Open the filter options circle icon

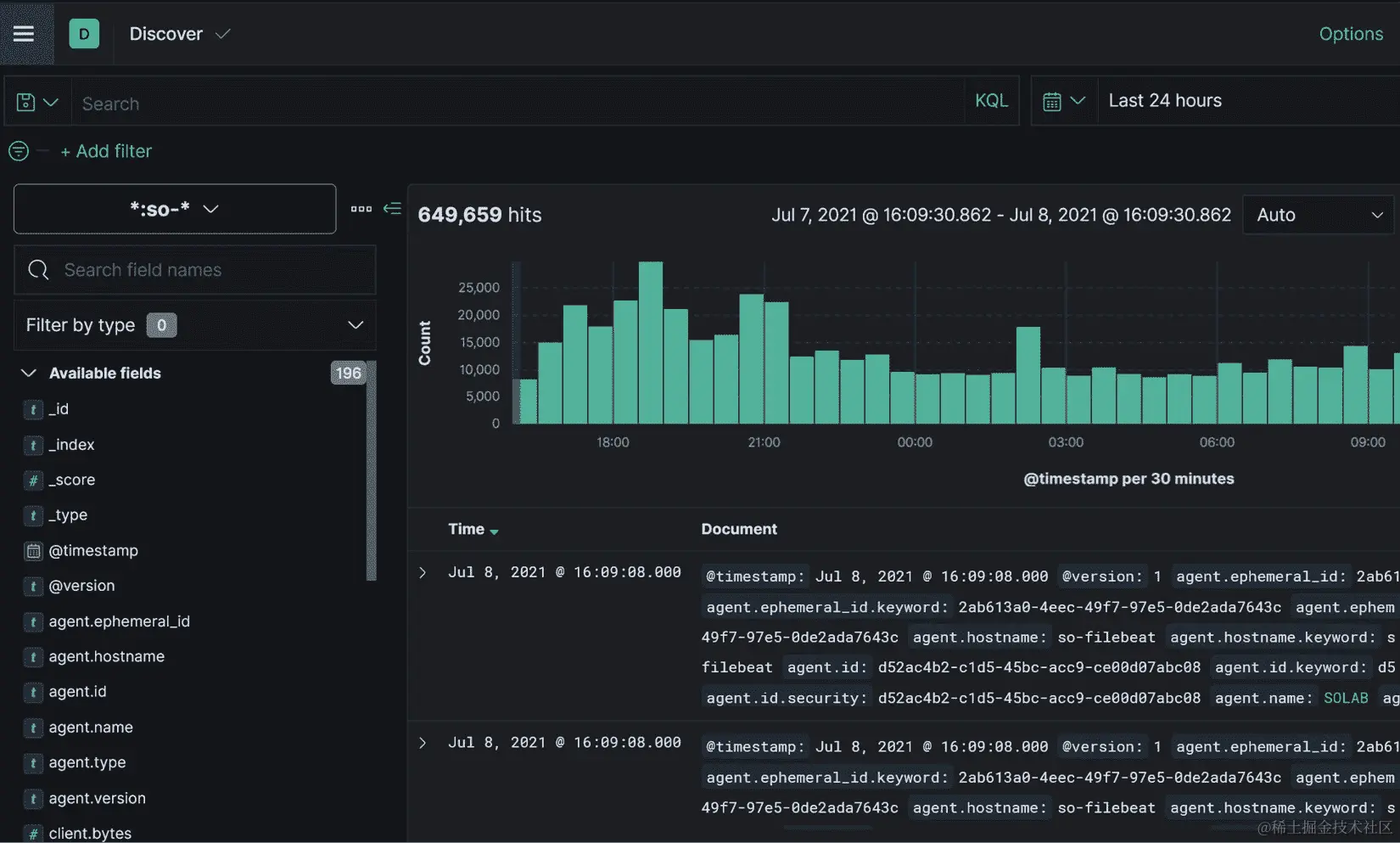pyautogui.click(x=19, y=151)
